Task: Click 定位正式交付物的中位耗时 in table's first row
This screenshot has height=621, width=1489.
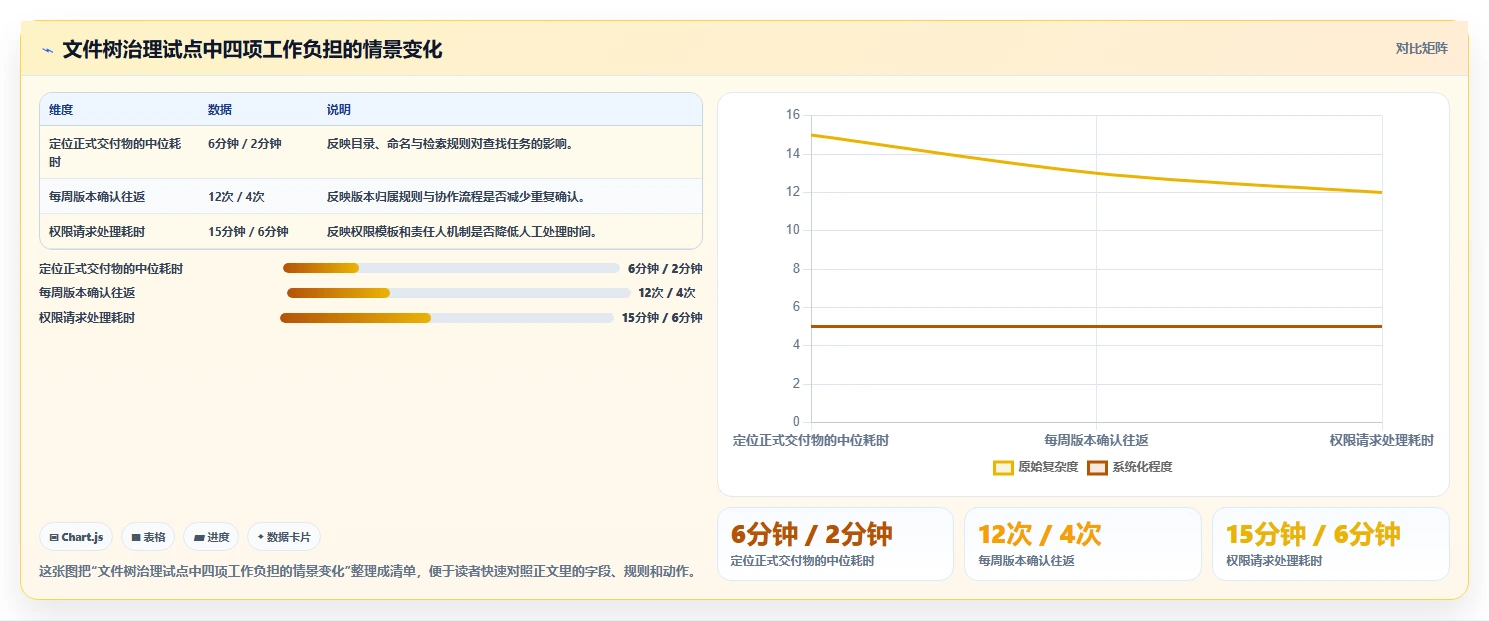Action: (x=115, y=152)
